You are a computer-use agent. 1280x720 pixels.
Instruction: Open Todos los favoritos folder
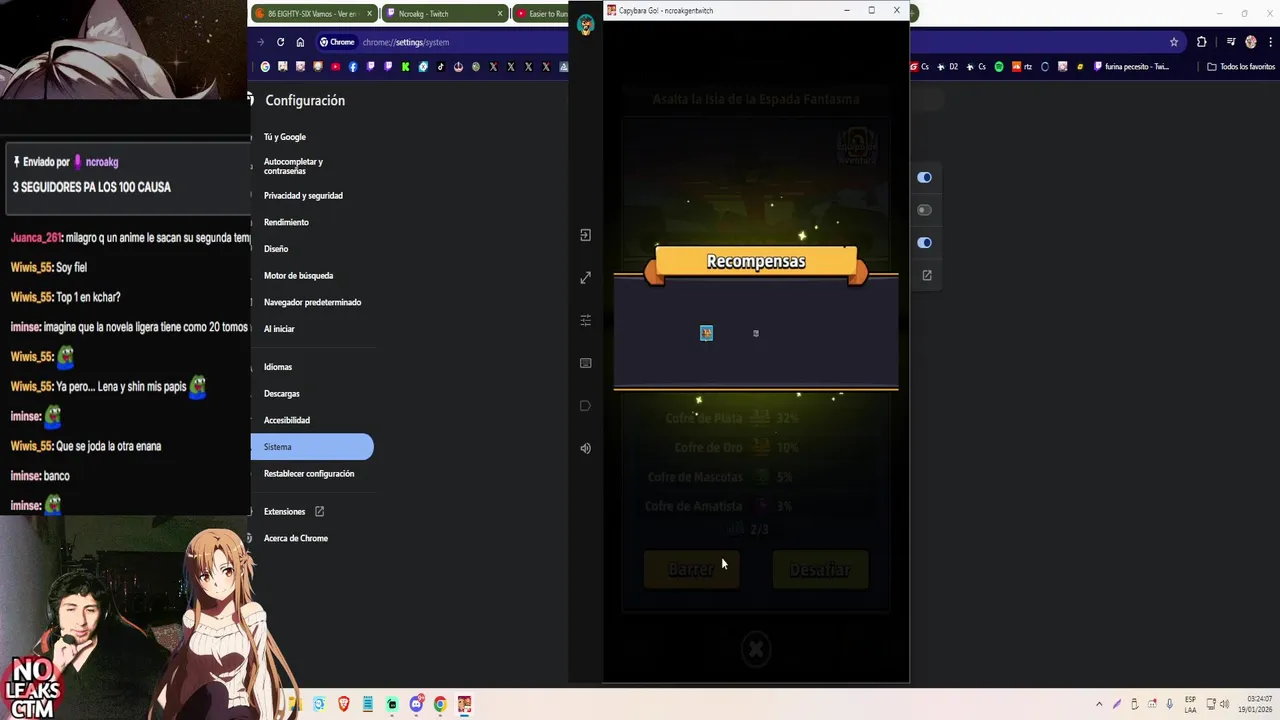point(1241,67)
